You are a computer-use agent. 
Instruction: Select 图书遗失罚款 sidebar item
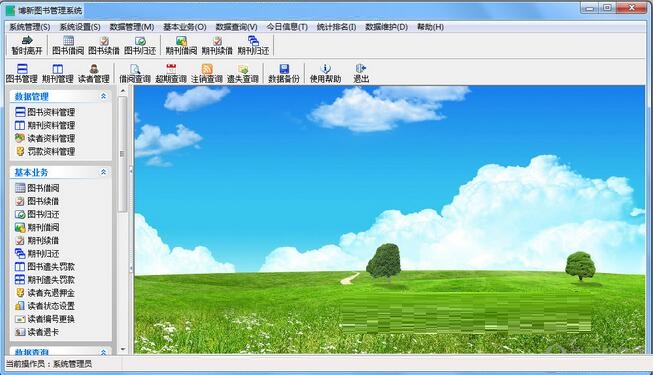(45, 267)
